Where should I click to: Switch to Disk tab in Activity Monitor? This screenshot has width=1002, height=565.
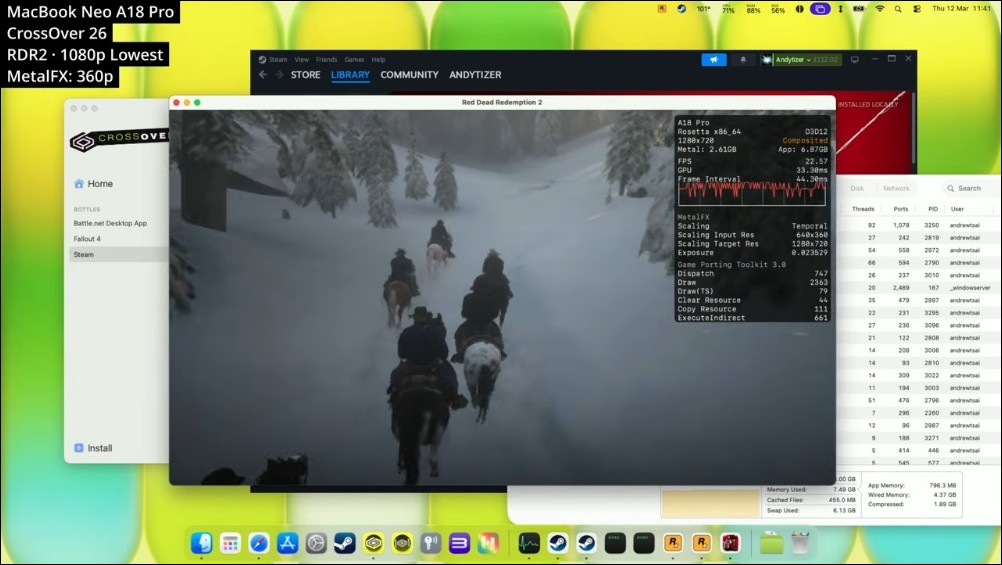[x=857, y=189]
